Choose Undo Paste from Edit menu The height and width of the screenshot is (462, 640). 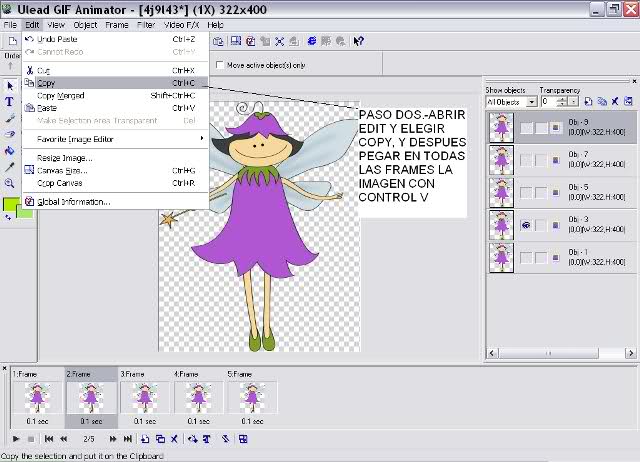(x=115, y=39)
